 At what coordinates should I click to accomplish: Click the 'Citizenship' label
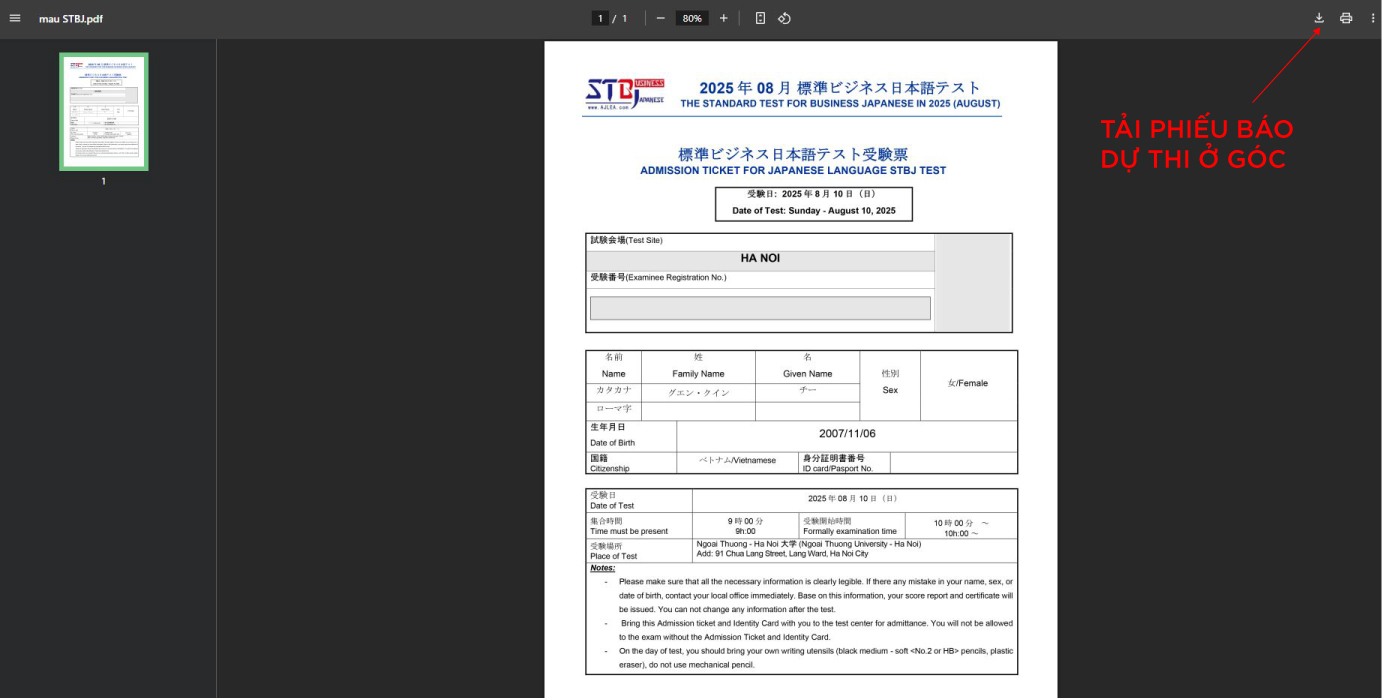point(610,468)
